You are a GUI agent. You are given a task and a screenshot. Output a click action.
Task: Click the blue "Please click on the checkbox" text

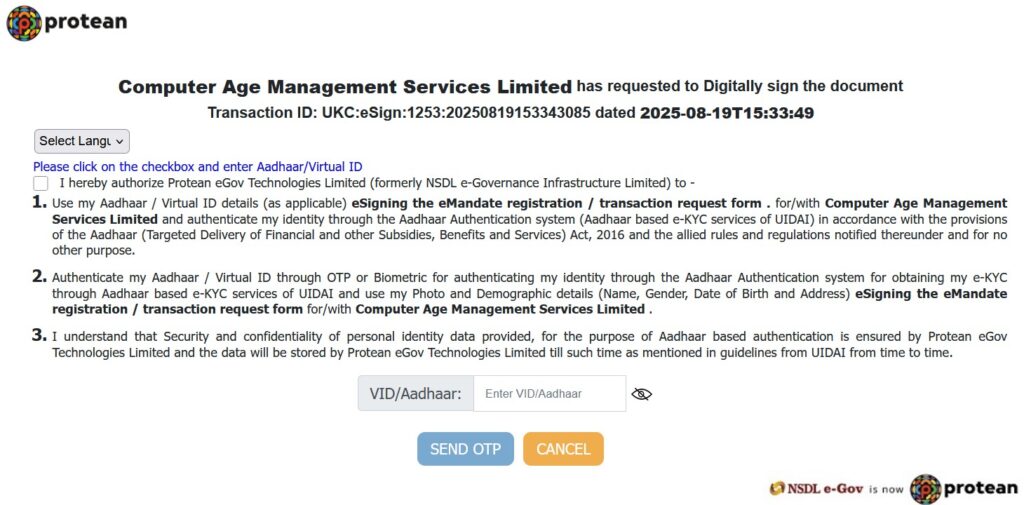(x=197, y=167)
